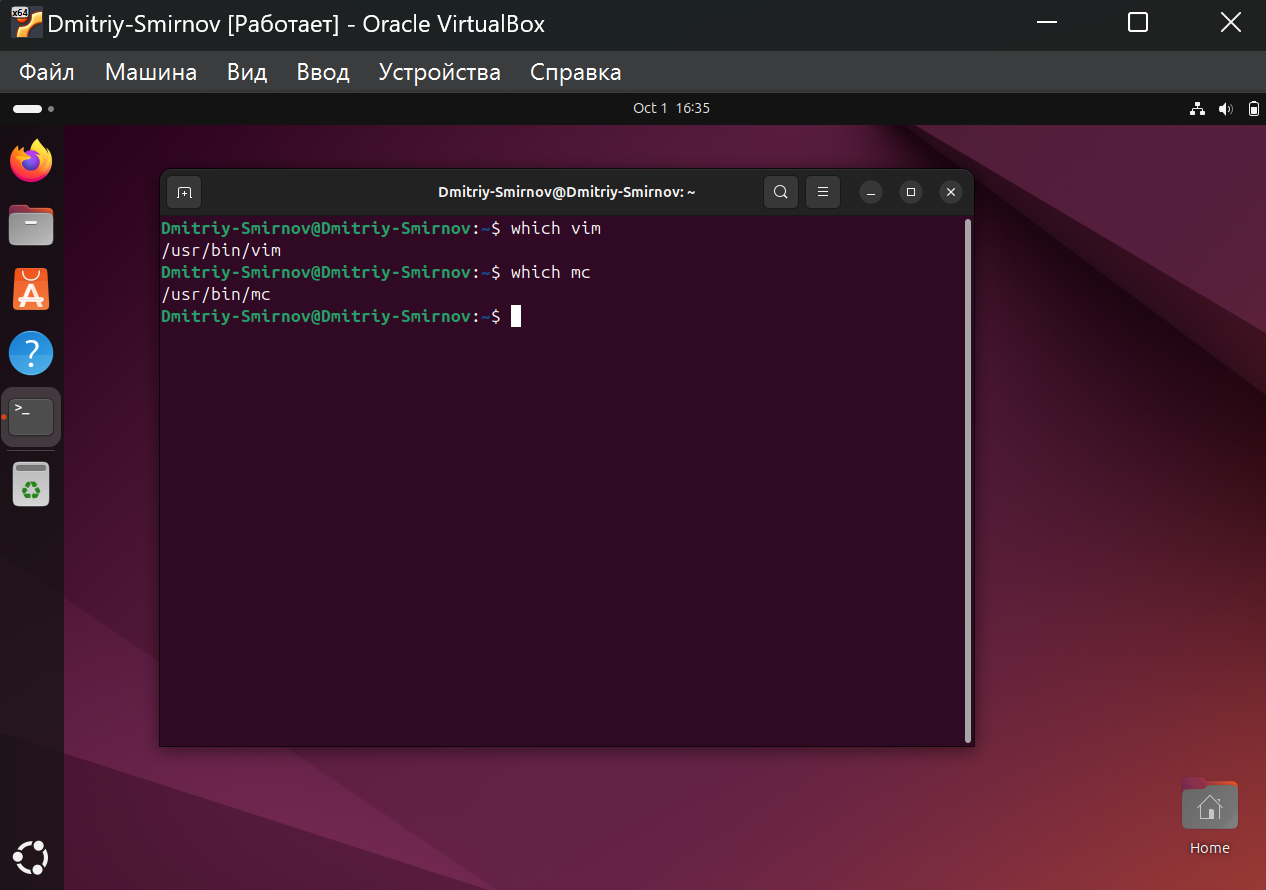Open the Home folder desktop icon
This screenshot has width=1266, height=890.
(1209, 815)
